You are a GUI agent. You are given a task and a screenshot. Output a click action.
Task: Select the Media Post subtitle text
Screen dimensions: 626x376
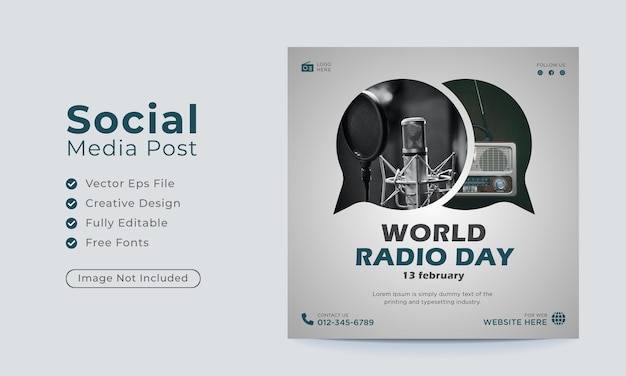[132, 148]
